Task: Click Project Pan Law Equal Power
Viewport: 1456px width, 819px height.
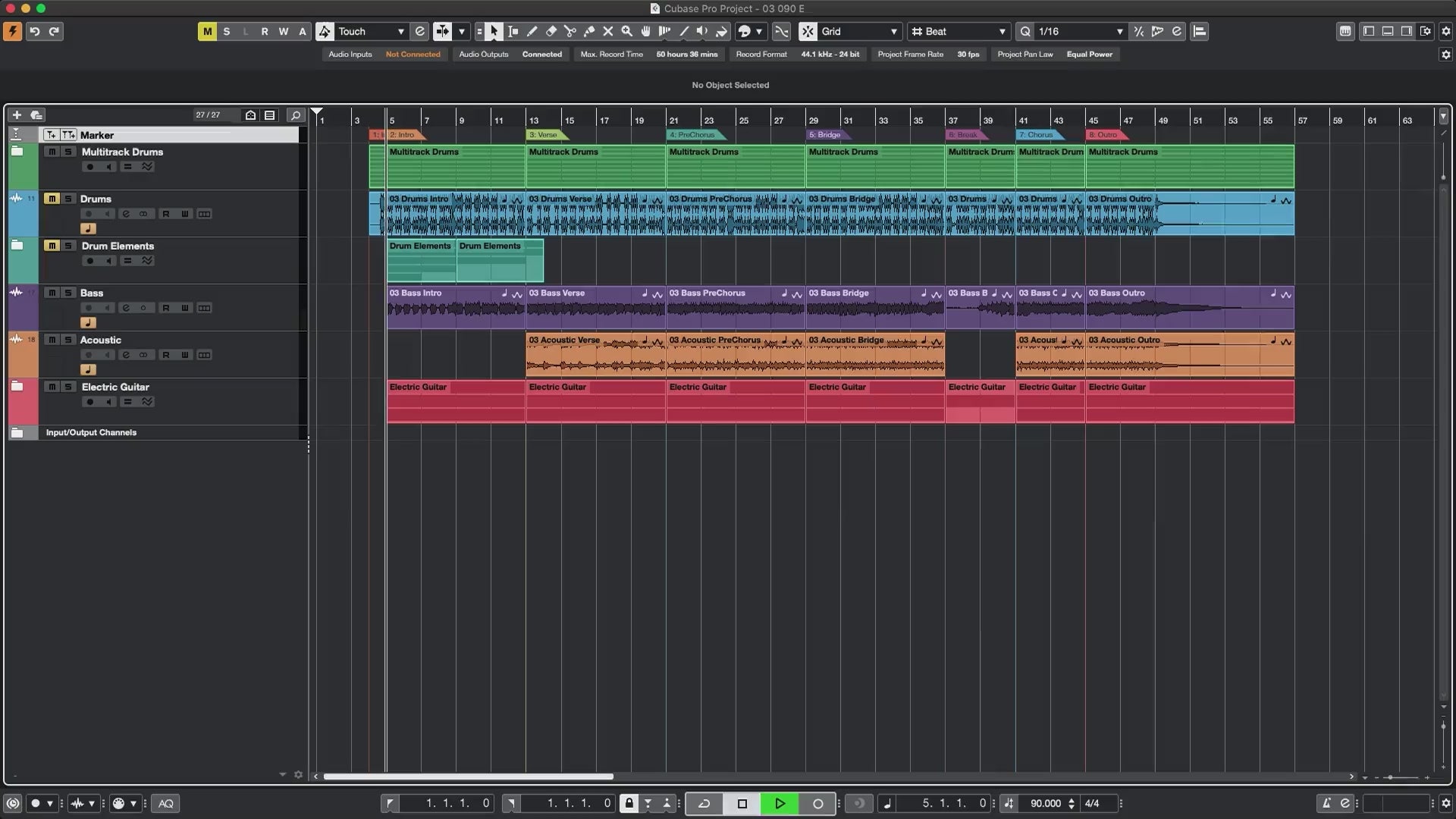Action: click(x=1055, y=54)
